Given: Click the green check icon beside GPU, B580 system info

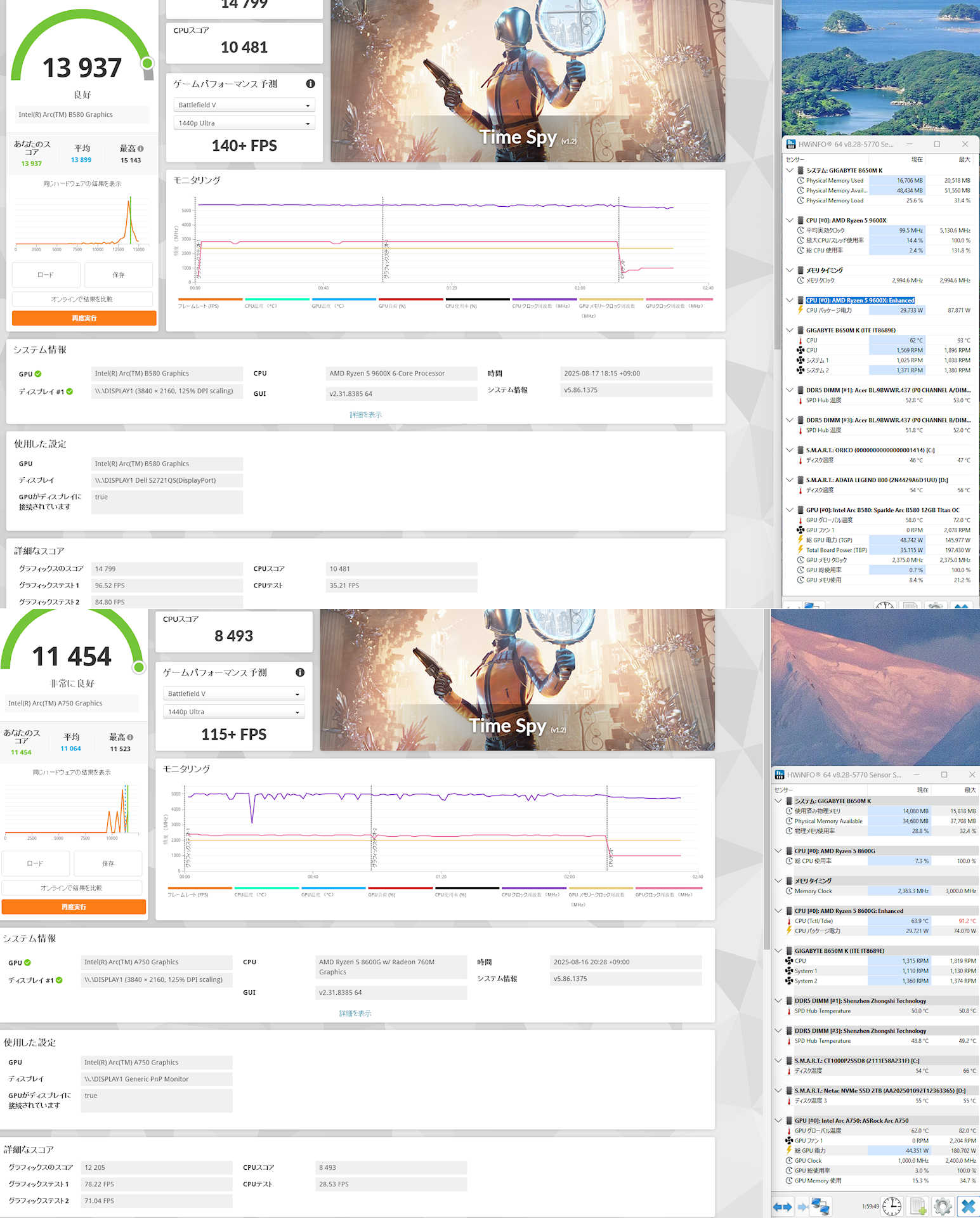Looking at the screenshot, I should 38,374.
